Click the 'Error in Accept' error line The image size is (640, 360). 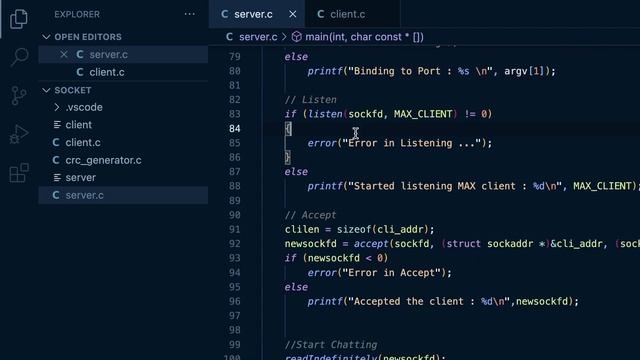[x=380, y=273]
